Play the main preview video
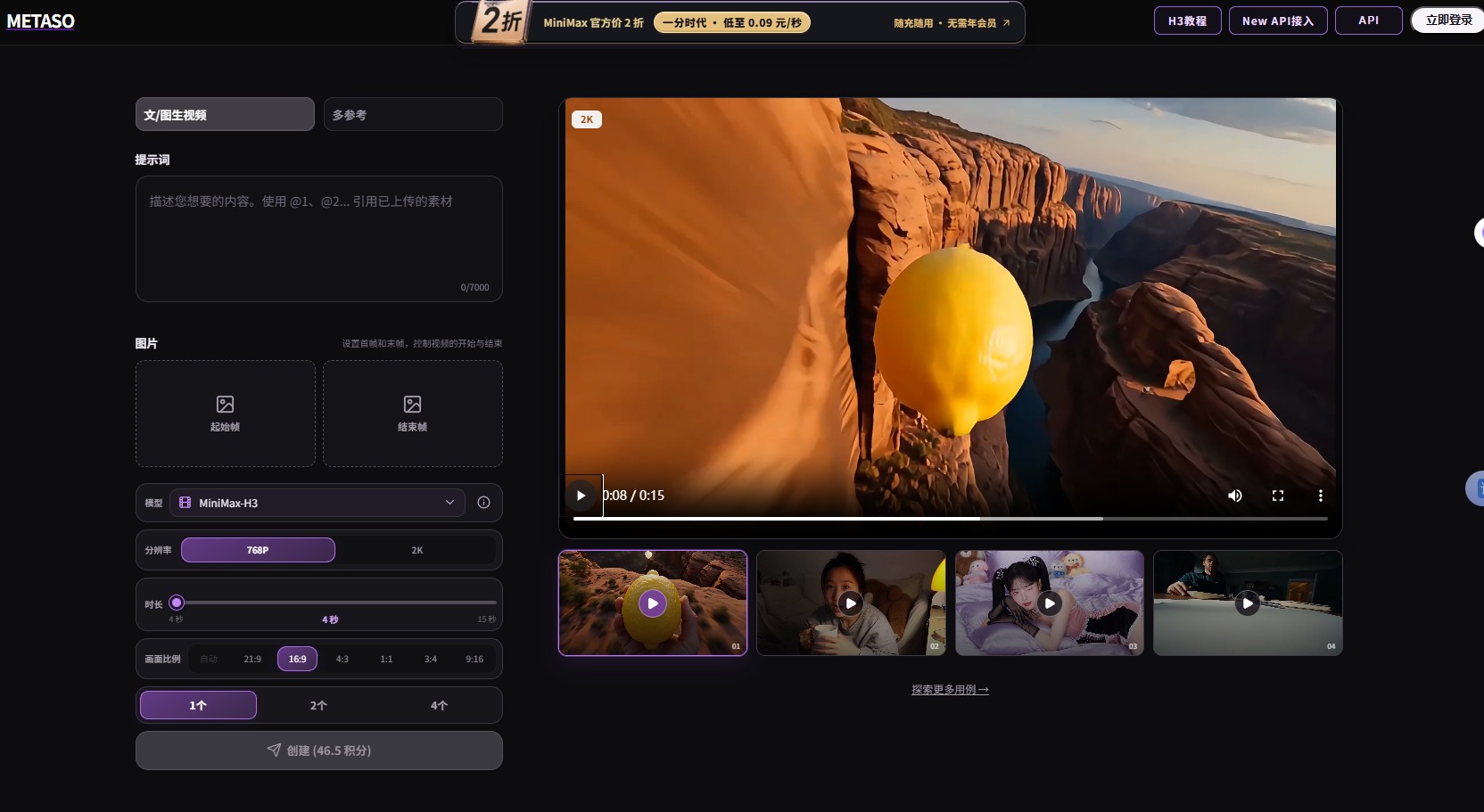 coord(581,496)
